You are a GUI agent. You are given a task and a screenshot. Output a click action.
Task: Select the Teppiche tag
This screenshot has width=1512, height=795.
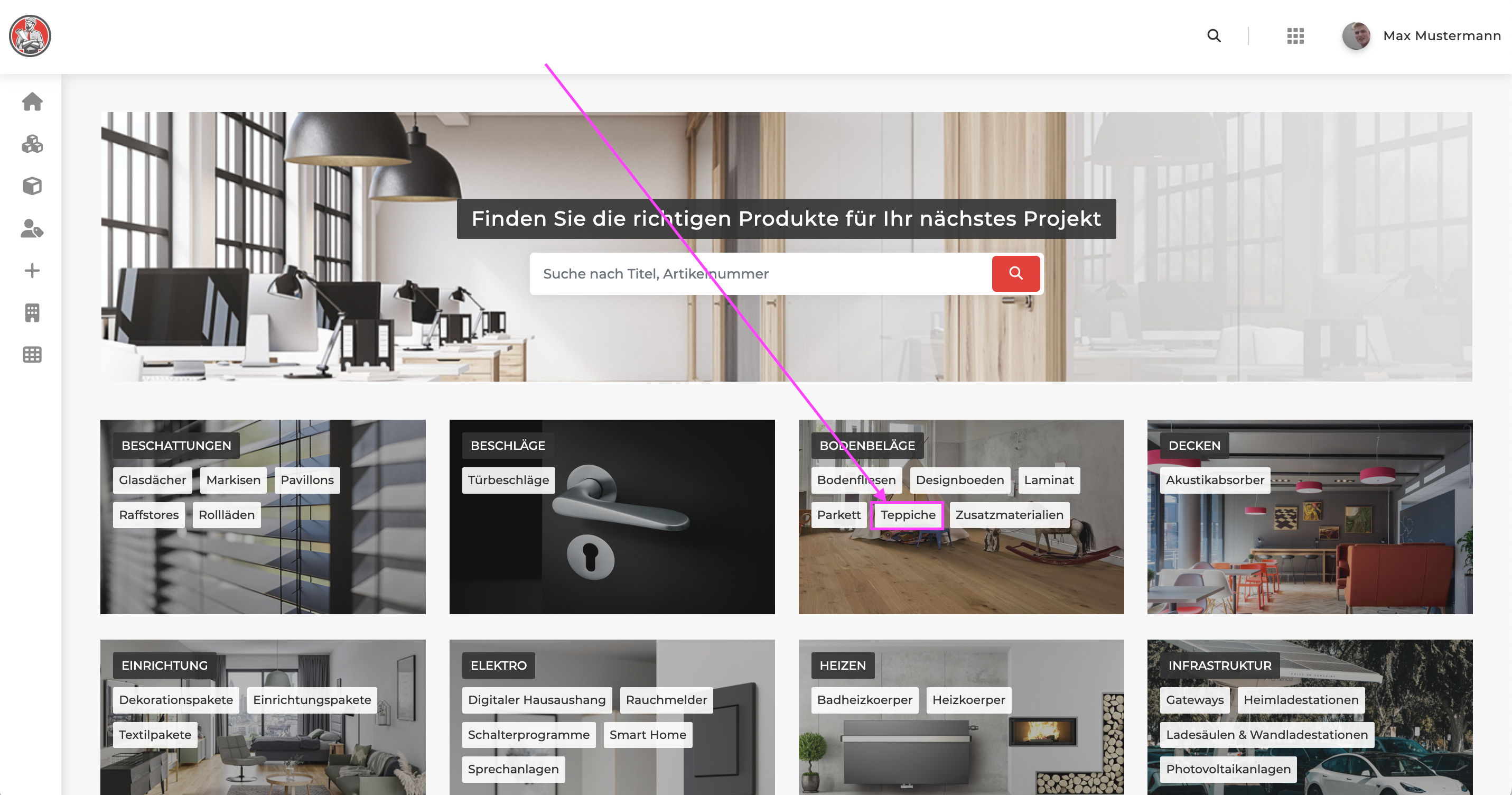(908, 515)
